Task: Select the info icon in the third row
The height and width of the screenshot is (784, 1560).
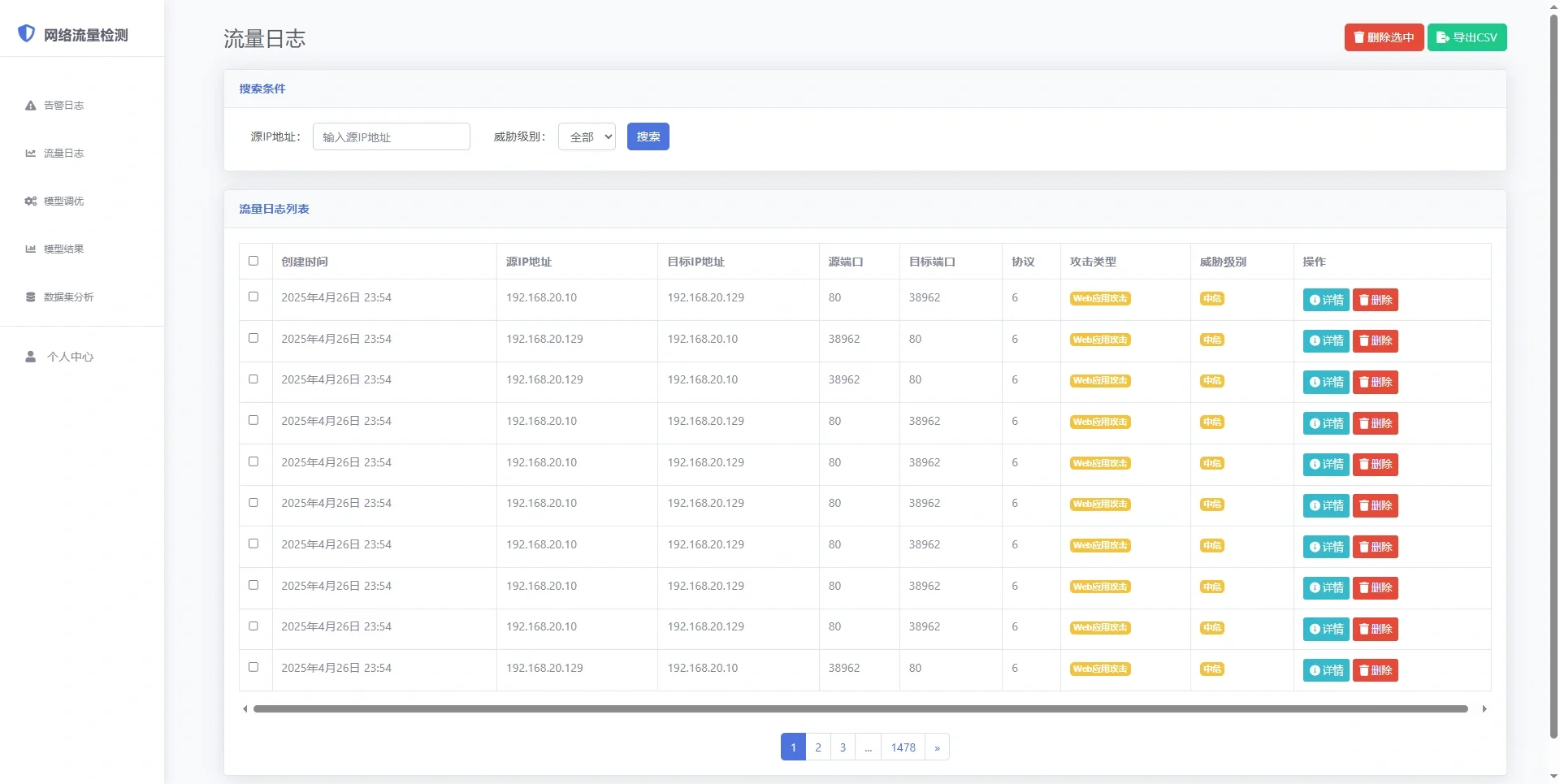Action: click(1315, 383)
